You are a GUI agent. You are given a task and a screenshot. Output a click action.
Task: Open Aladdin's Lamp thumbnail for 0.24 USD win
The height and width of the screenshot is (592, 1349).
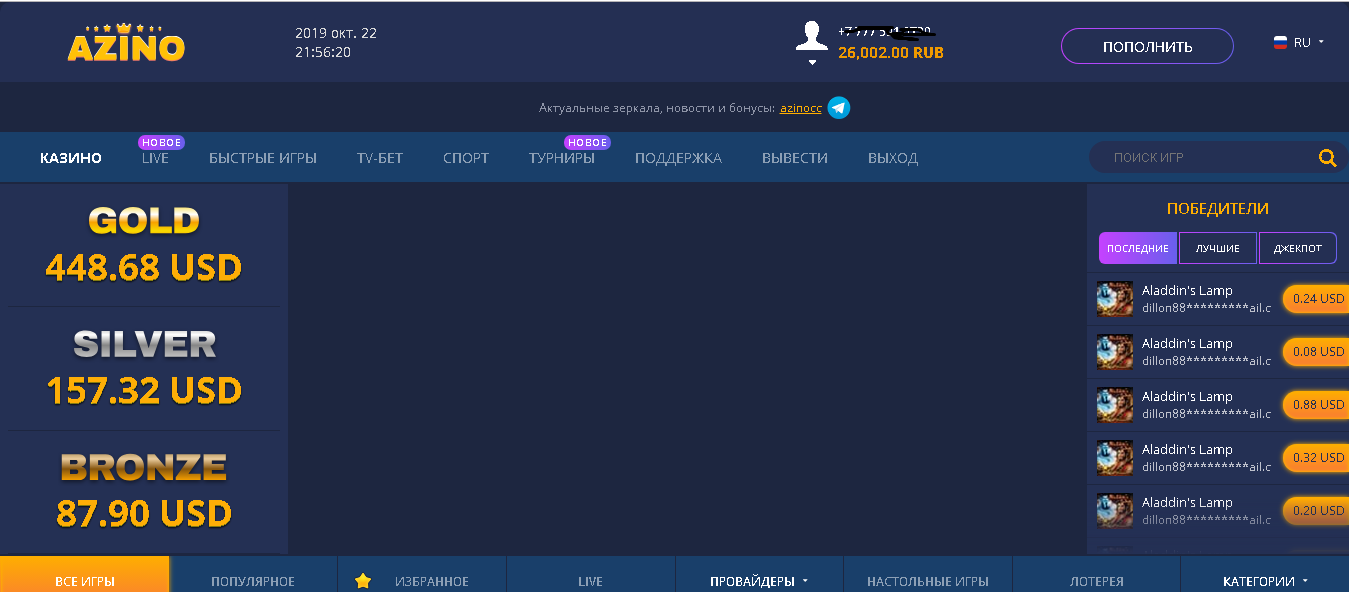click(x=1115, y=299)
